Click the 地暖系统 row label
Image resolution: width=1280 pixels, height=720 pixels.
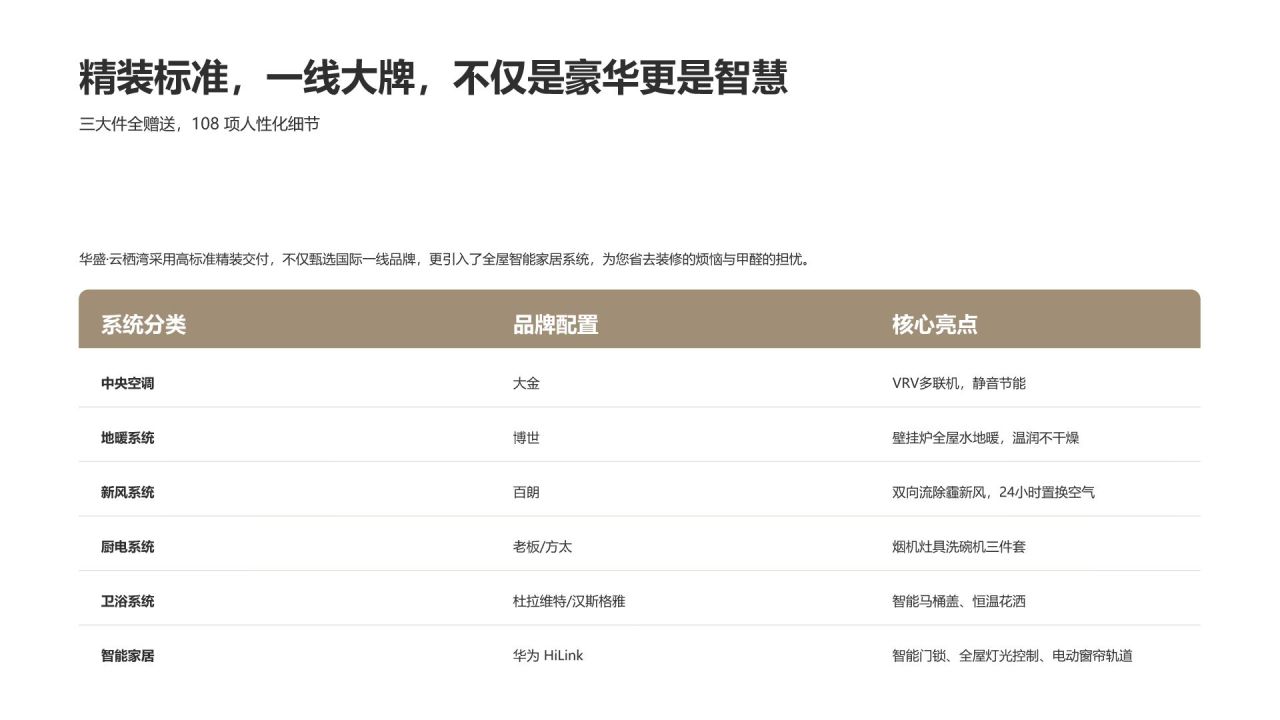[x=127, y=438]
